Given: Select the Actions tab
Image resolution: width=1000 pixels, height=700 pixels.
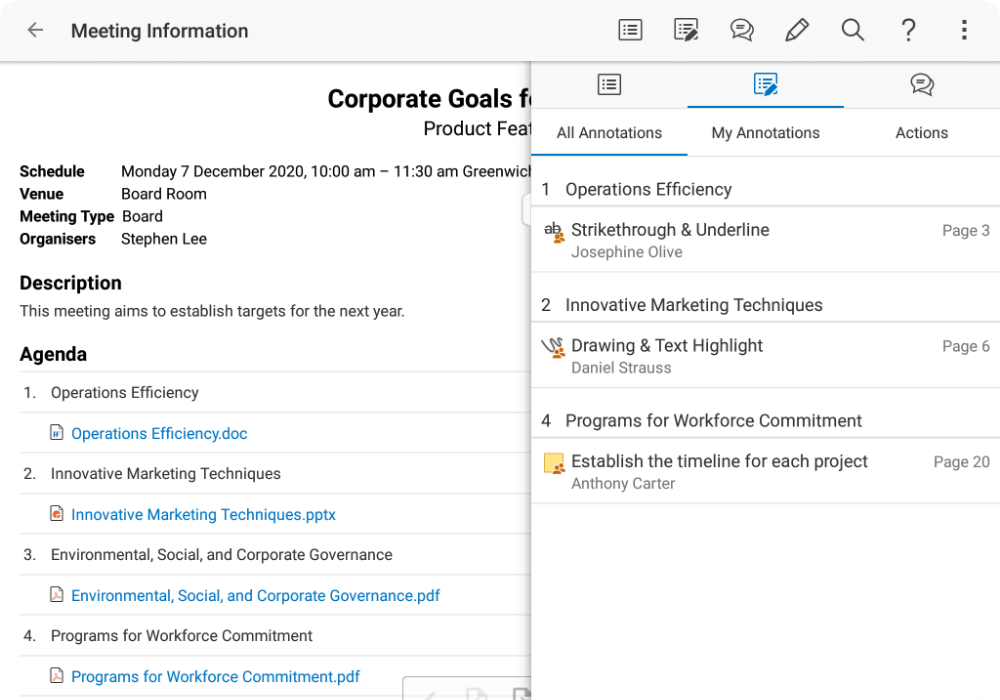Looking at the screenshot, I should [x=921, y=133].
